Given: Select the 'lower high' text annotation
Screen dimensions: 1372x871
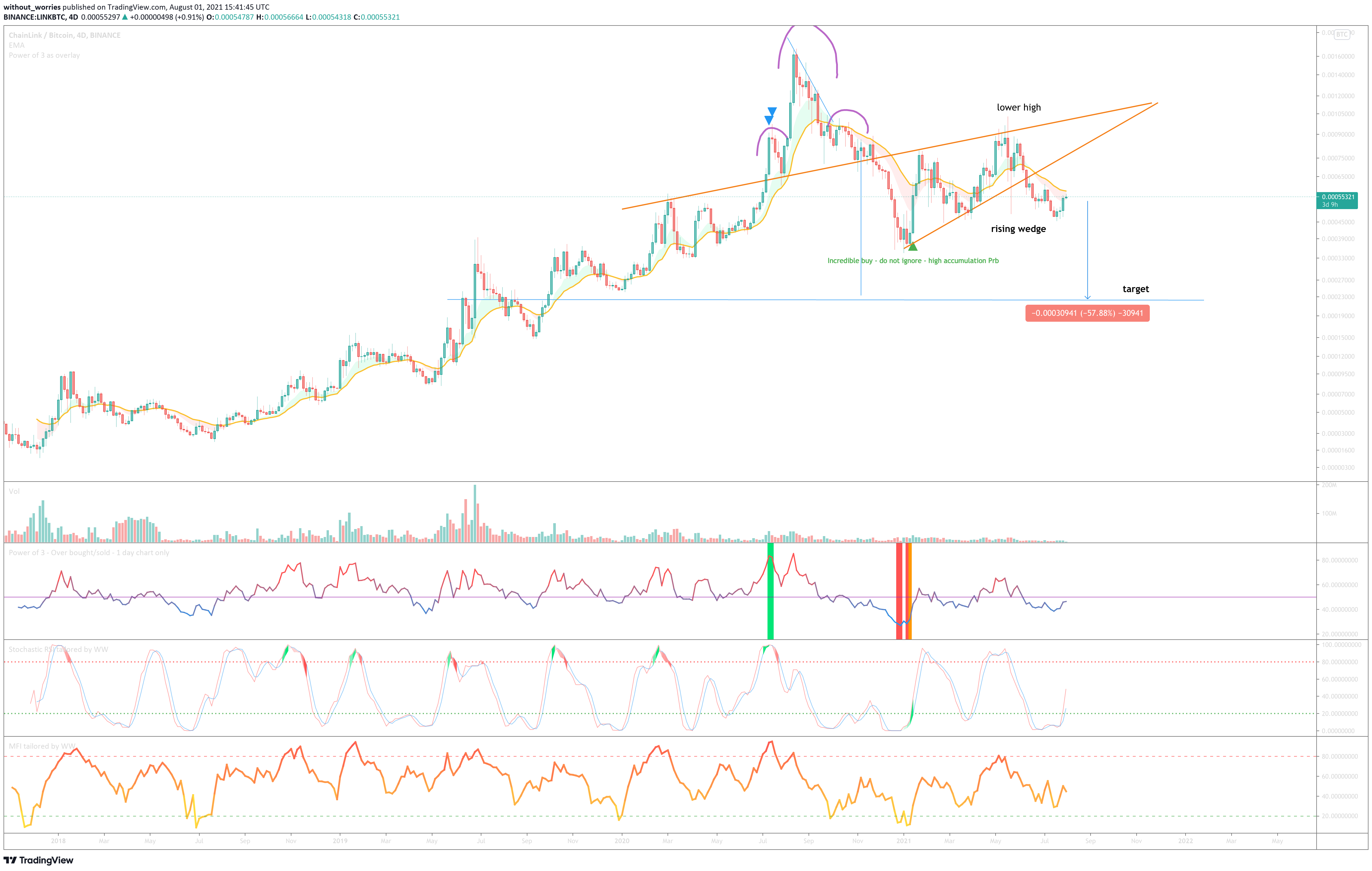Looking at the screenshot, I should (x=1019, y=107).
